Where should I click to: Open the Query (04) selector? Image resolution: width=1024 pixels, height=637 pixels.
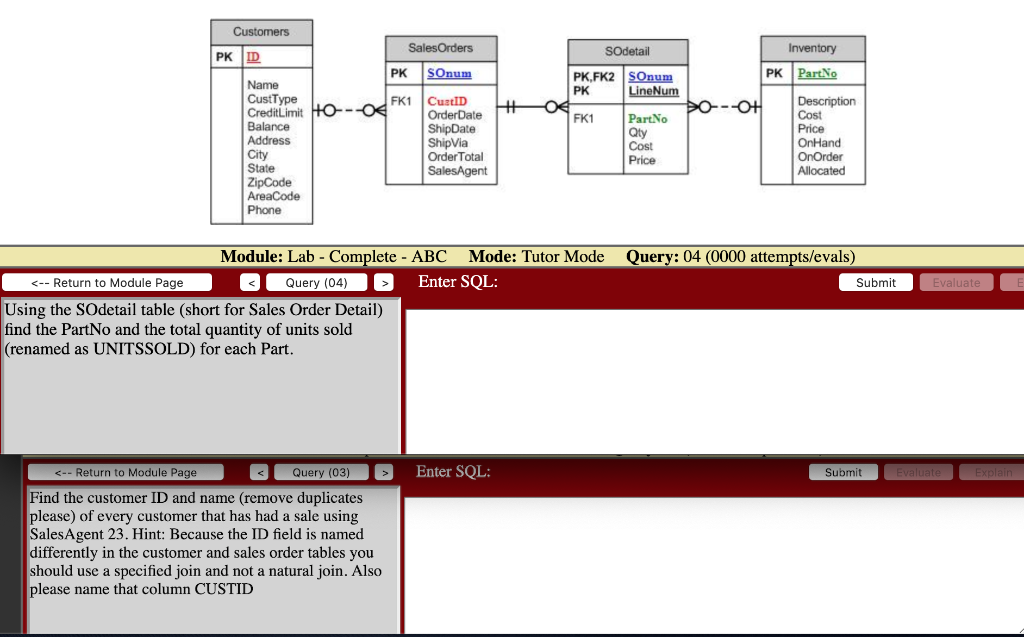(x=316, y=282)
